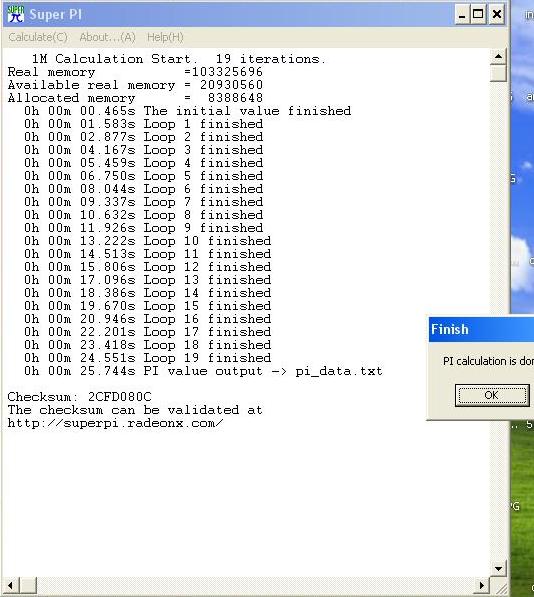Click 'The checksum can be validated at' line
The width and height of the screenshot is (534, 597).
coord(135,410)
